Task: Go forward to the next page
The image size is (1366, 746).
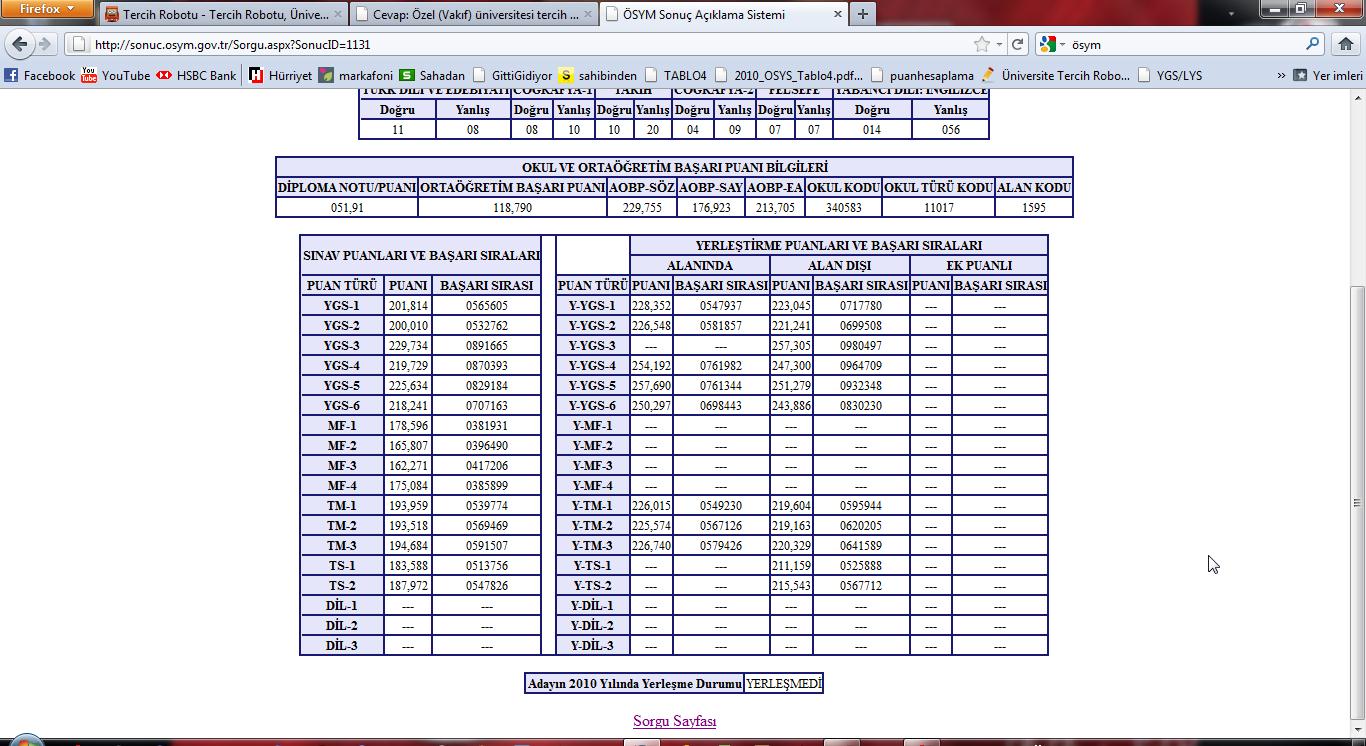Action: [44, 44]
